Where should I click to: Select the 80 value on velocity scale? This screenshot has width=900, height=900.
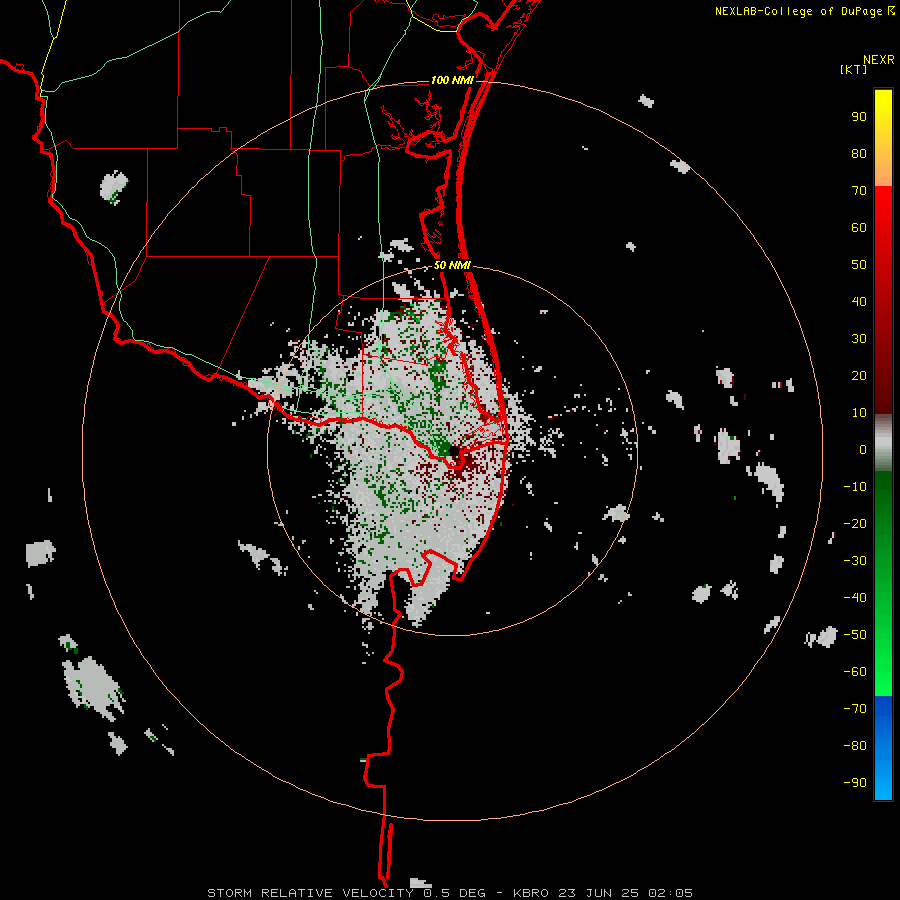pyautogui.click(x=859, y=154)
